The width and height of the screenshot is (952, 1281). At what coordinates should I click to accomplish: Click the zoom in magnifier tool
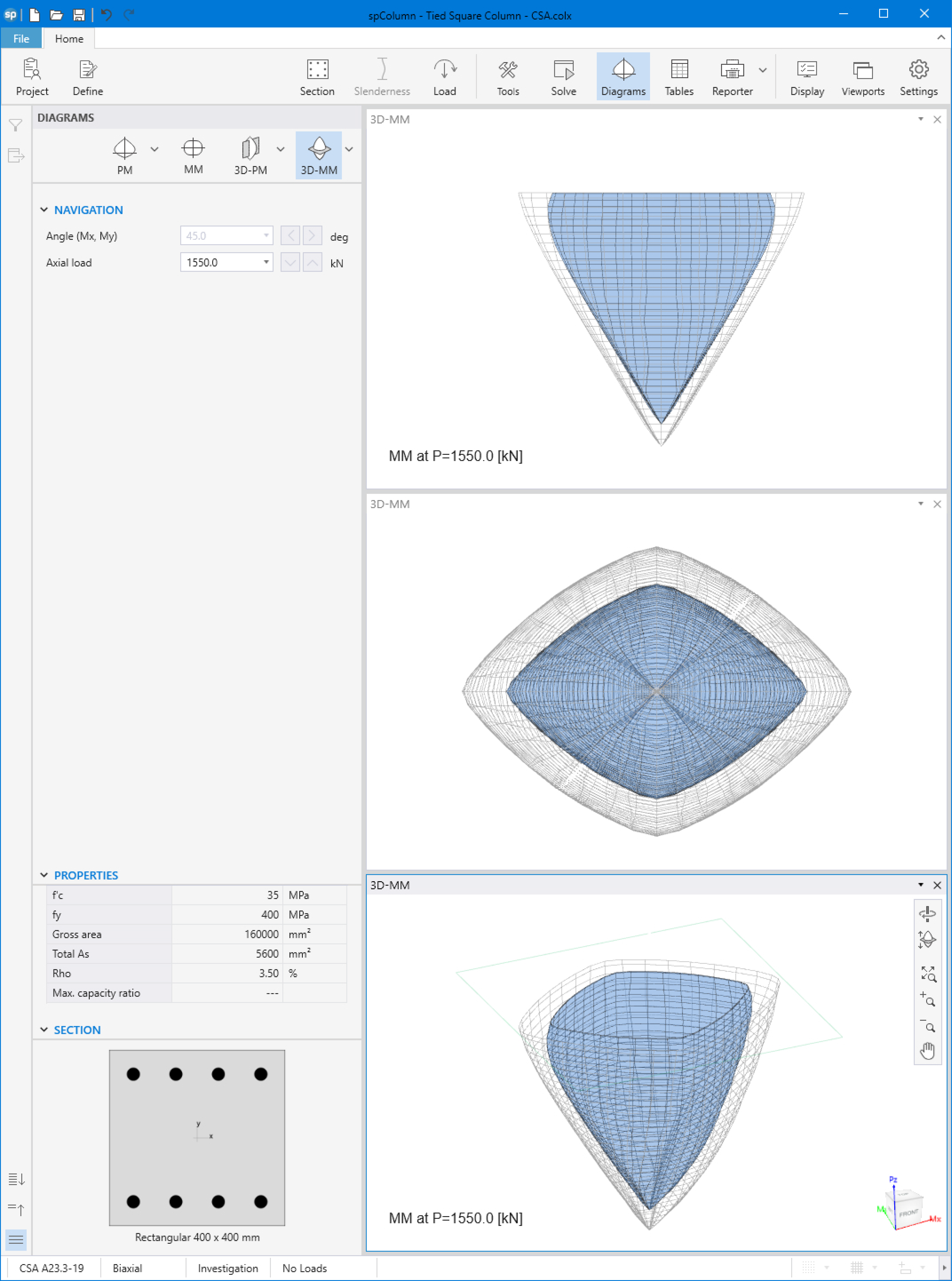(x=927, y=999)
